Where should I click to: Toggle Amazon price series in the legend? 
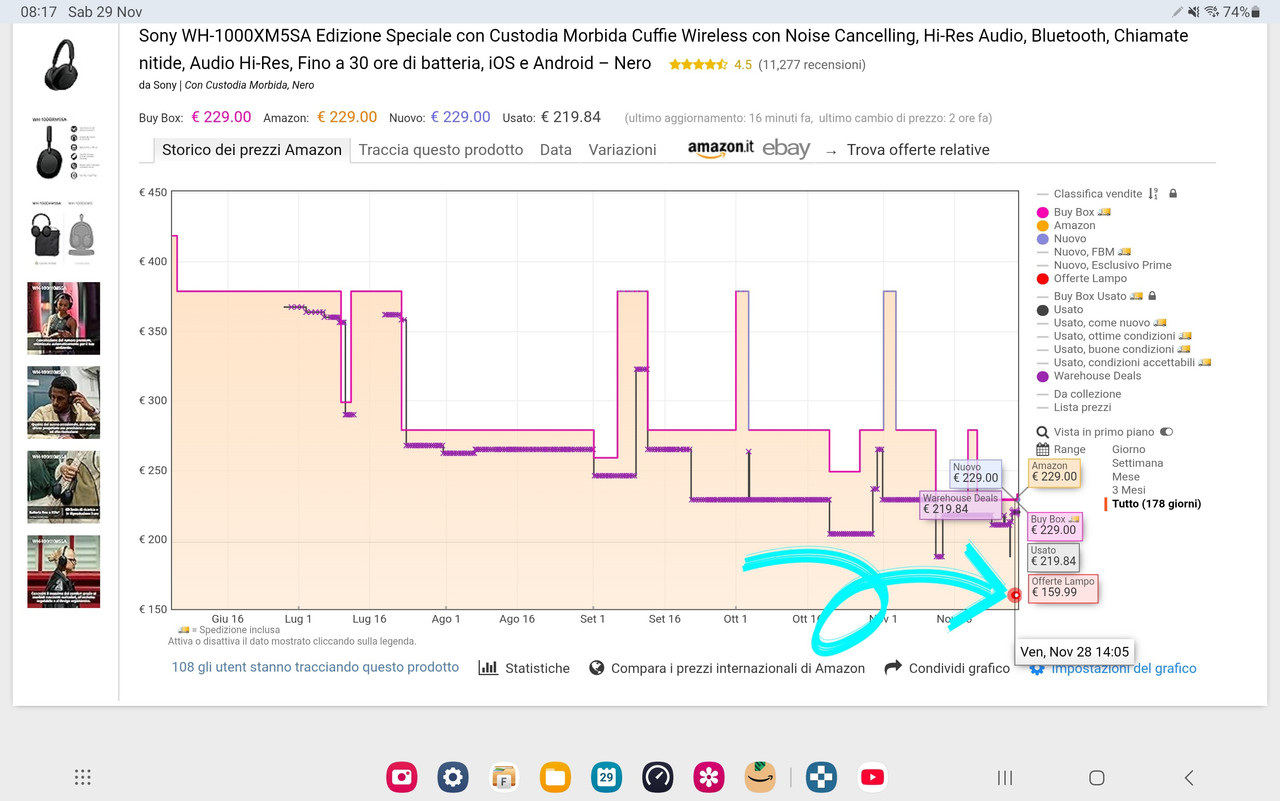click(1066, 225)
